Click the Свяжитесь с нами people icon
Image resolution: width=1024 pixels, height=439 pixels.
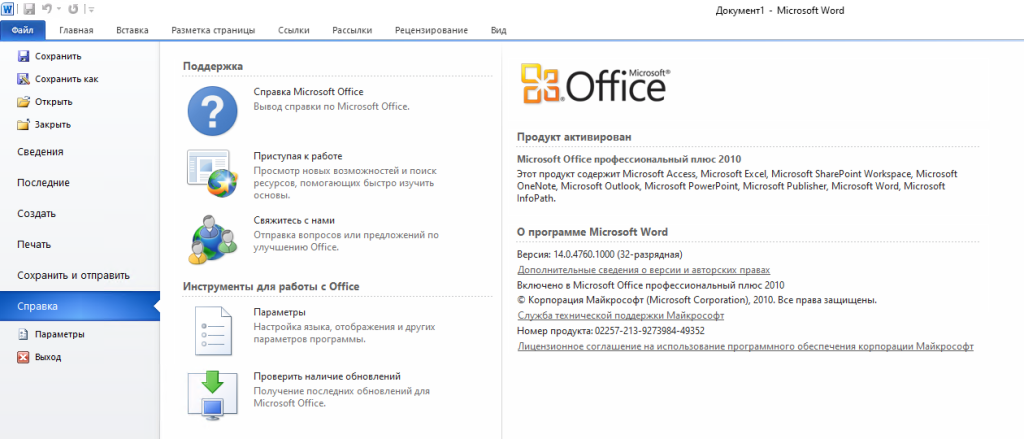(212, 238)
